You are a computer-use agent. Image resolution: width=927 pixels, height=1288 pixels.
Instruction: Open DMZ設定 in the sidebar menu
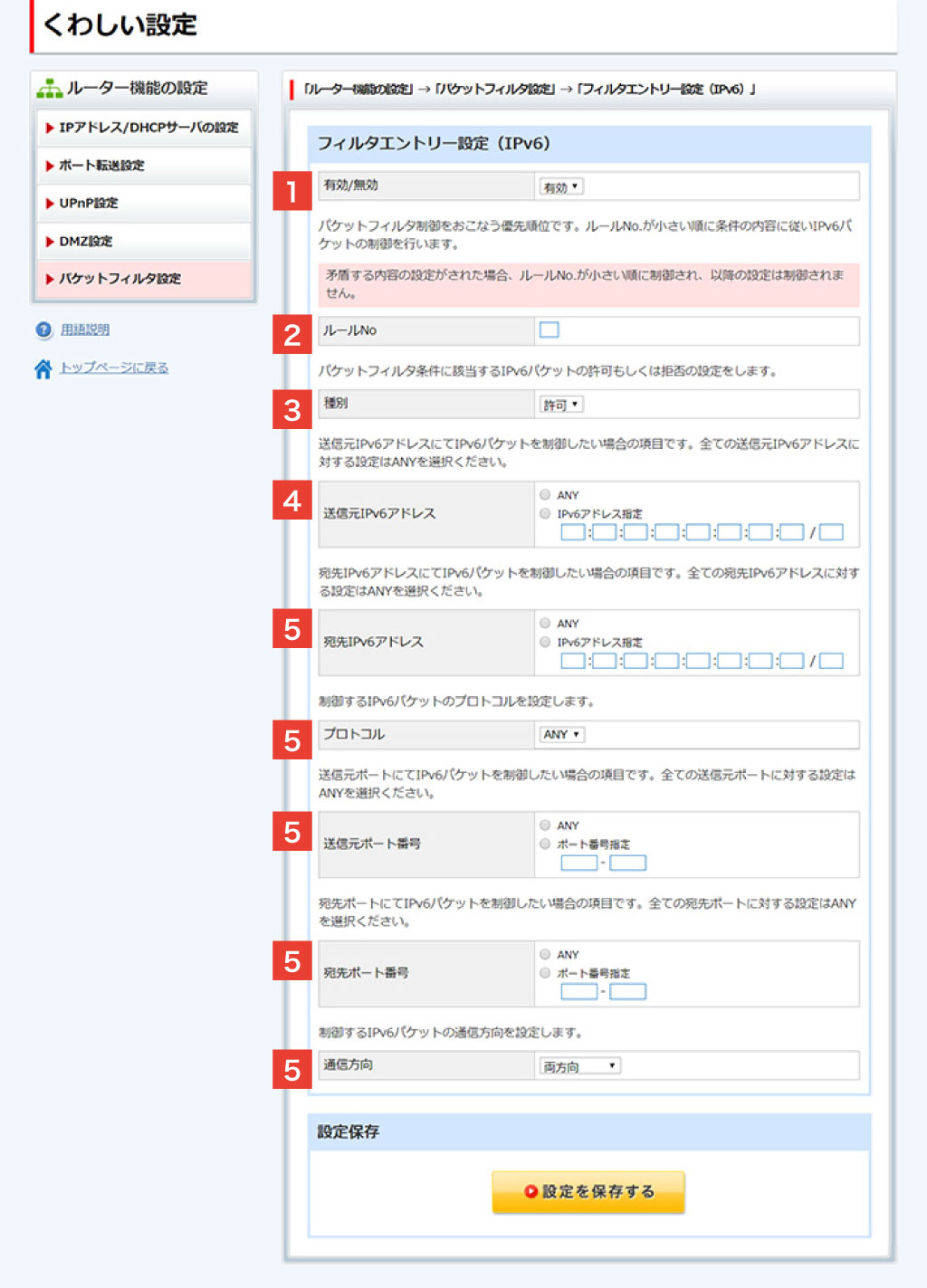coord(86,242)
